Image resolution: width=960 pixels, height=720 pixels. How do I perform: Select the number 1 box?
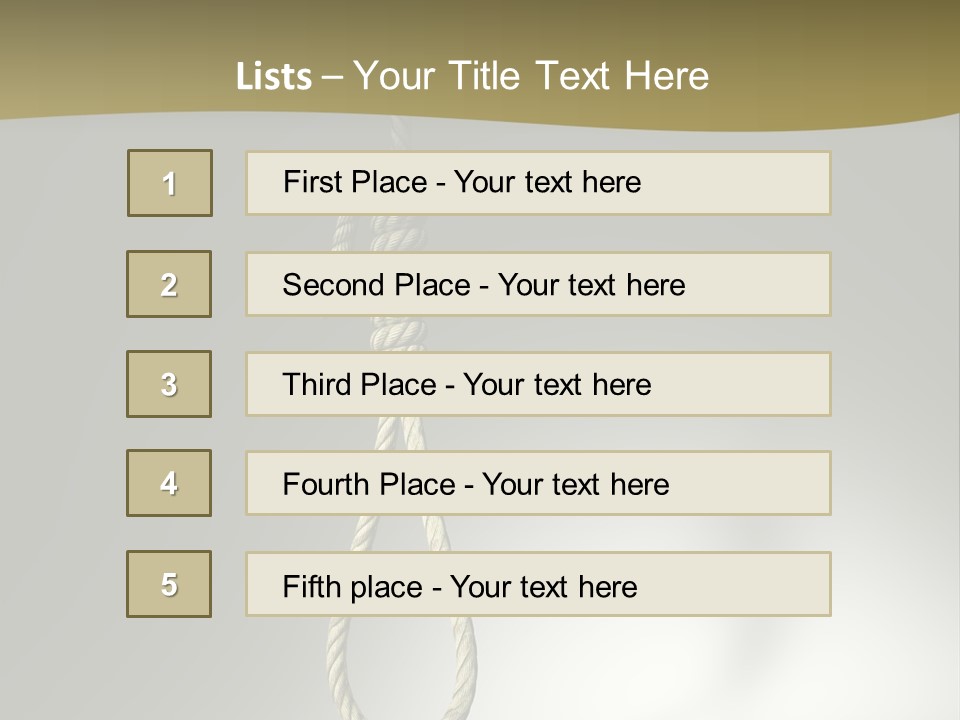point(170,183)
